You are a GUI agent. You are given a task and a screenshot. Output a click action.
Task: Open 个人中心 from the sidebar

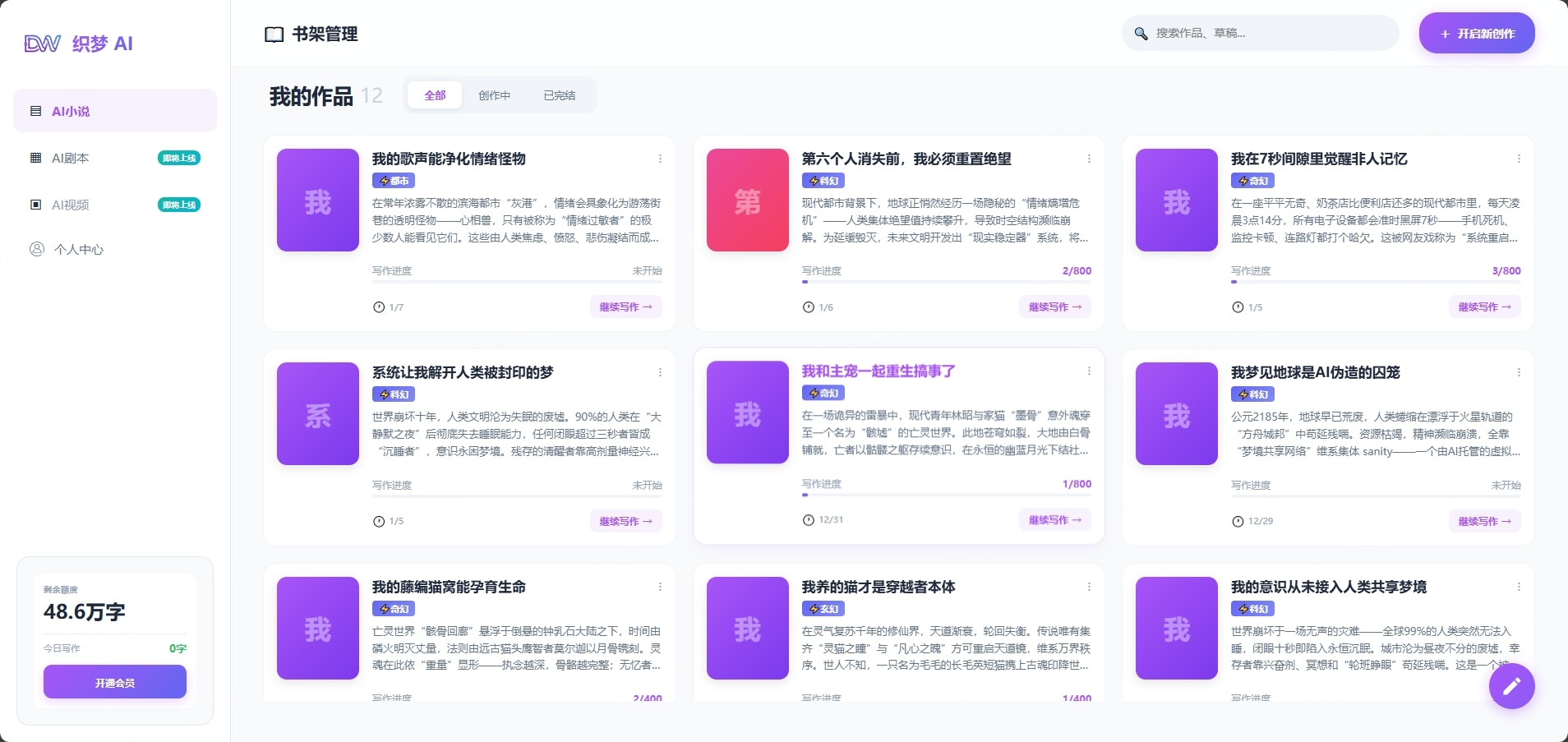76,249
